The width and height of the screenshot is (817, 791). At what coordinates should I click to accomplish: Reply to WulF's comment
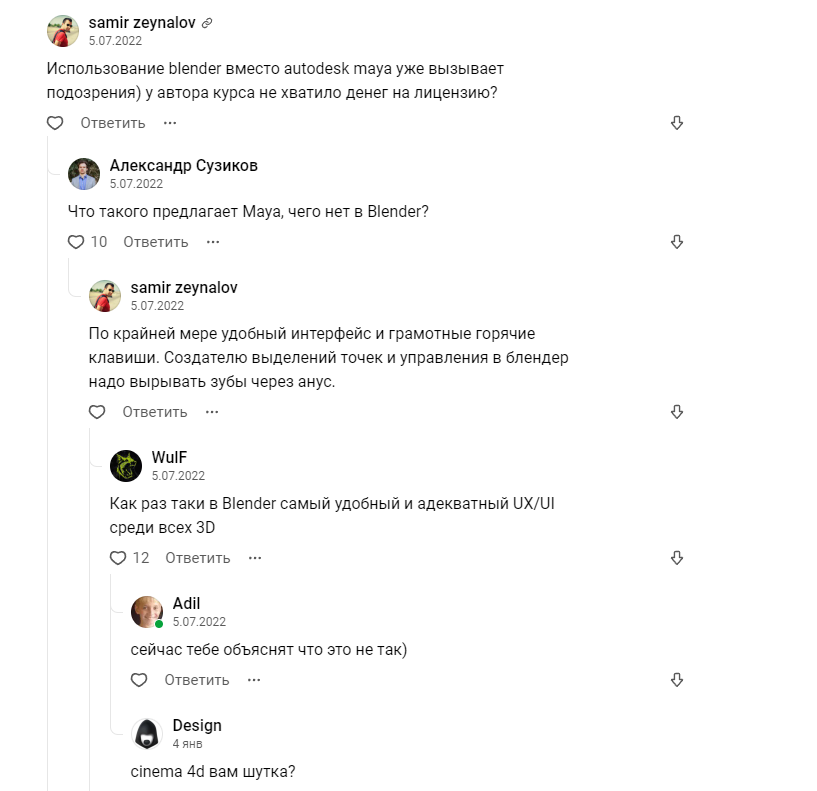tap(198, 558)
